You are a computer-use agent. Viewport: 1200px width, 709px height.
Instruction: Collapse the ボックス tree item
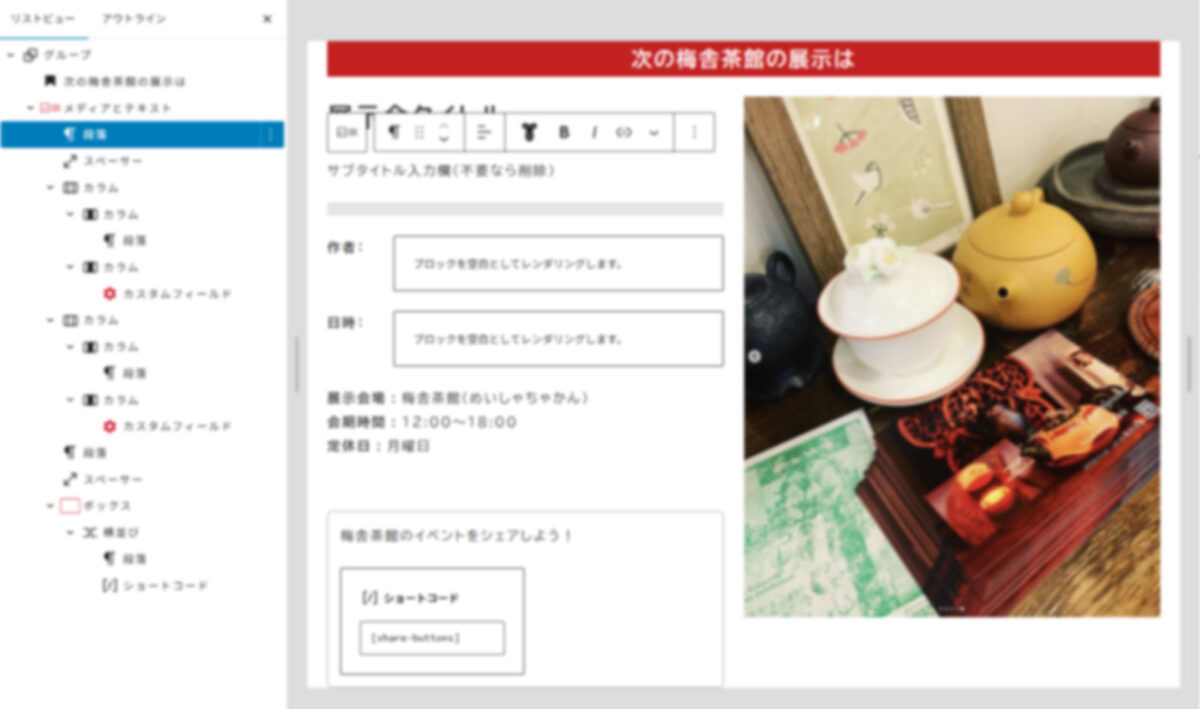[50, 506]
